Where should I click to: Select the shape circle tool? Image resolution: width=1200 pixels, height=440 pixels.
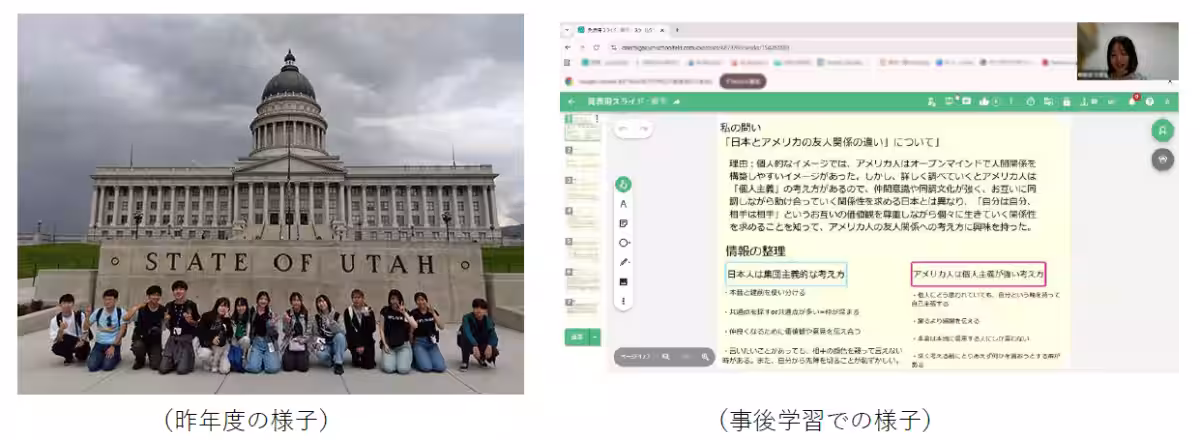pyautogui.click(x=624, y=243)
